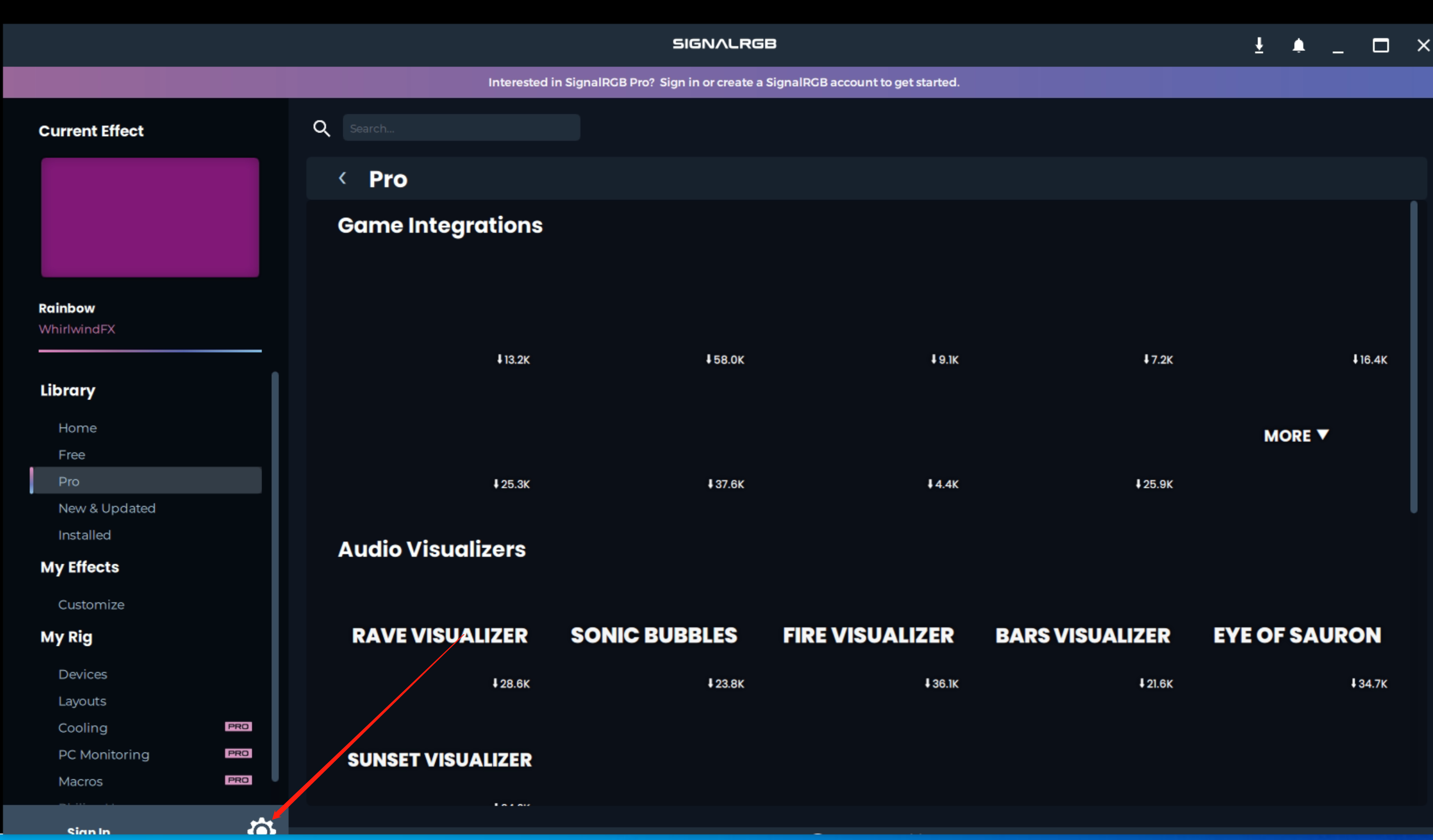Open Free effects section

point(72,454)
